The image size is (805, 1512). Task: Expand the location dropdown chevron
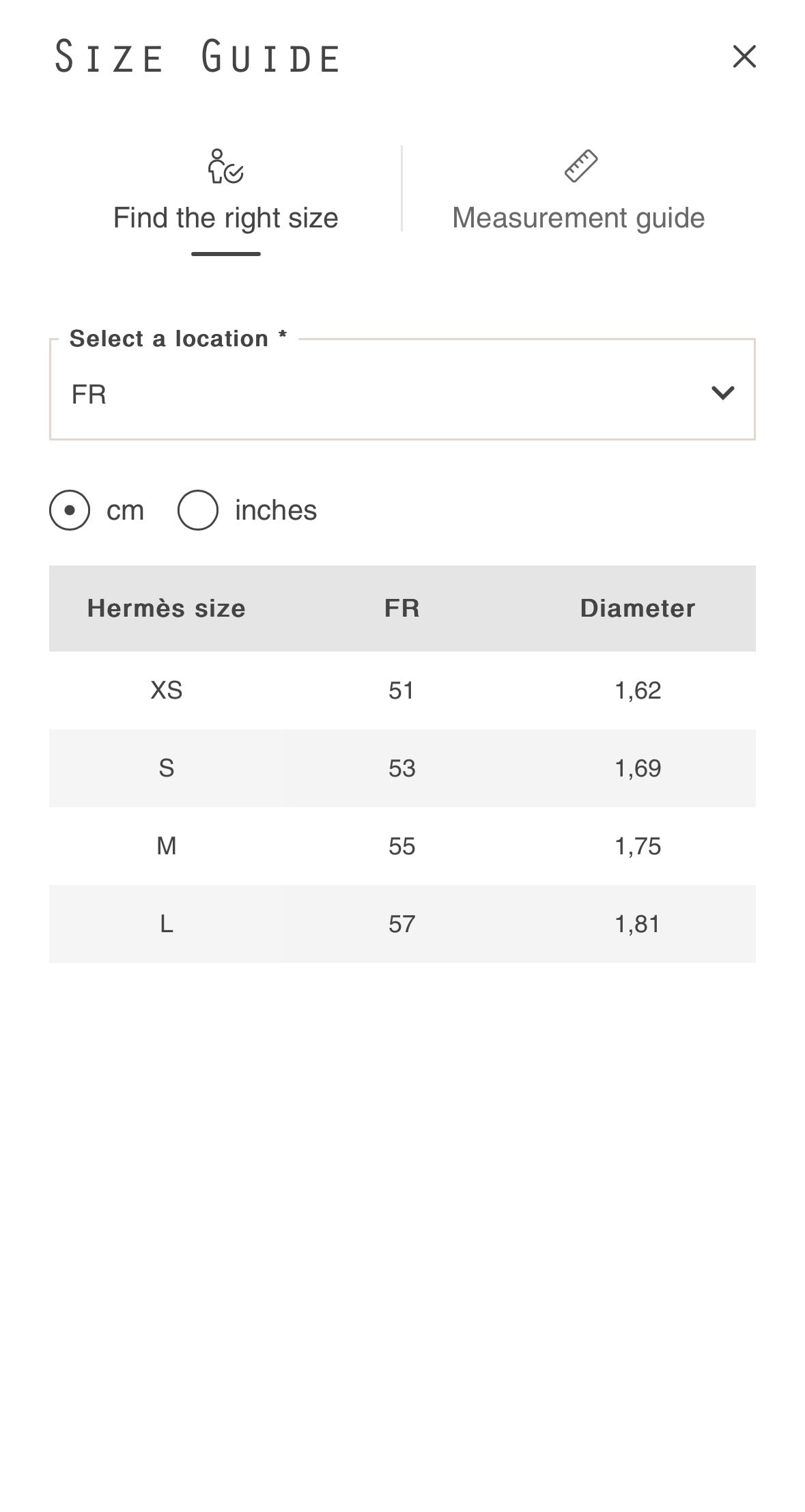click(x=722, y=393)
